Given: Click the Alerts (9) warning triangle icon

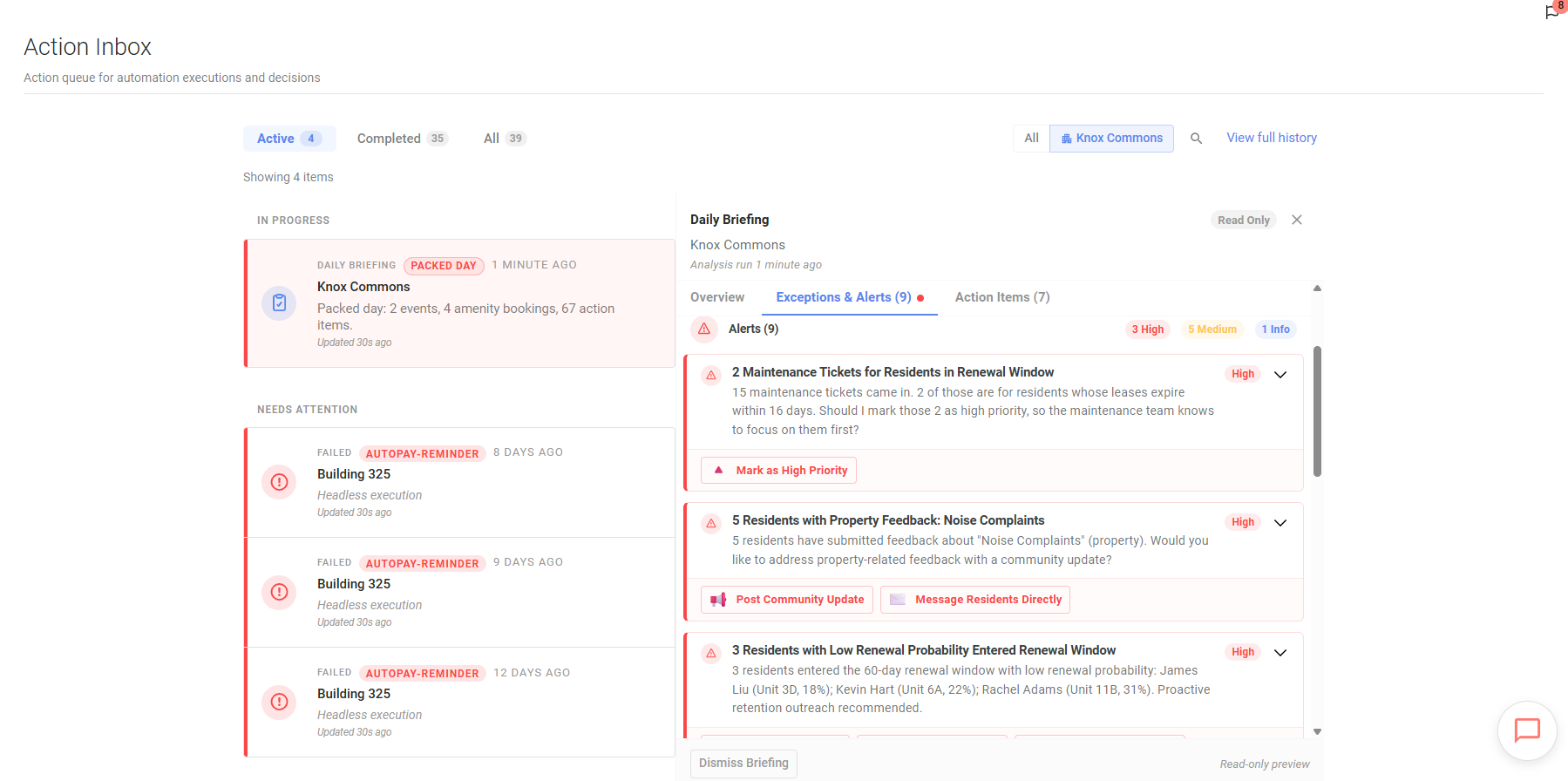Looking at the screenshot, I should click(x=704, y=329).
